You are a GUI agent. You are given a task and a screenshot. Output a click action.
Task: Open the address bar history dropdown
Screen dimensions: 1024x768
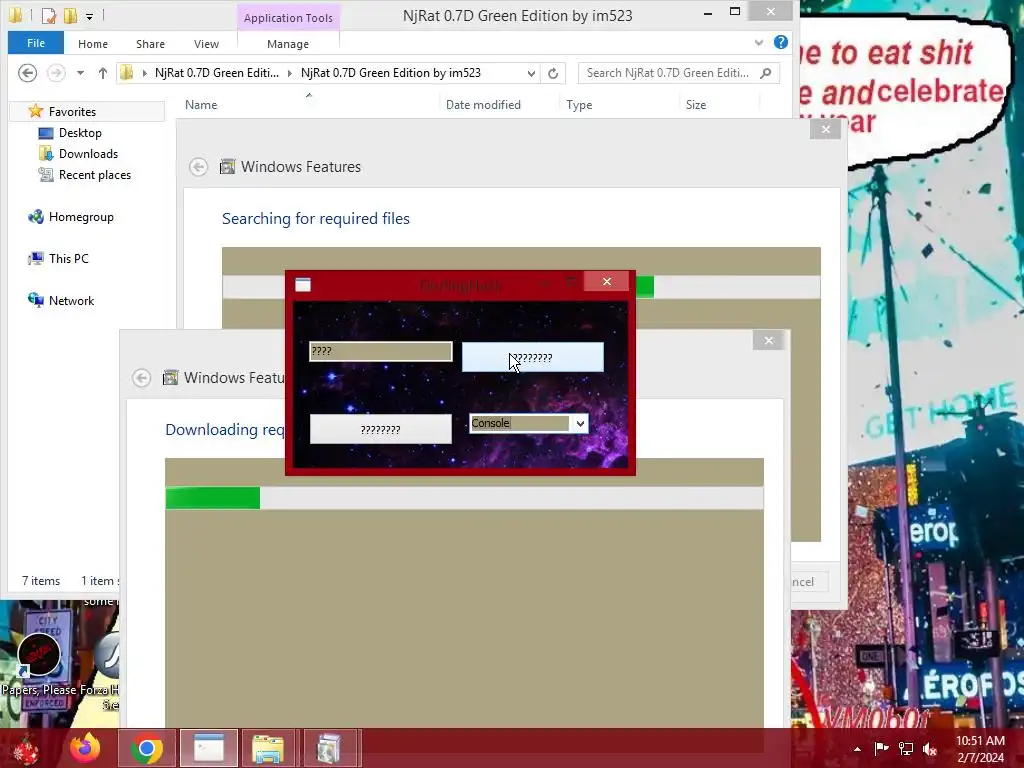tap(531, 73)
